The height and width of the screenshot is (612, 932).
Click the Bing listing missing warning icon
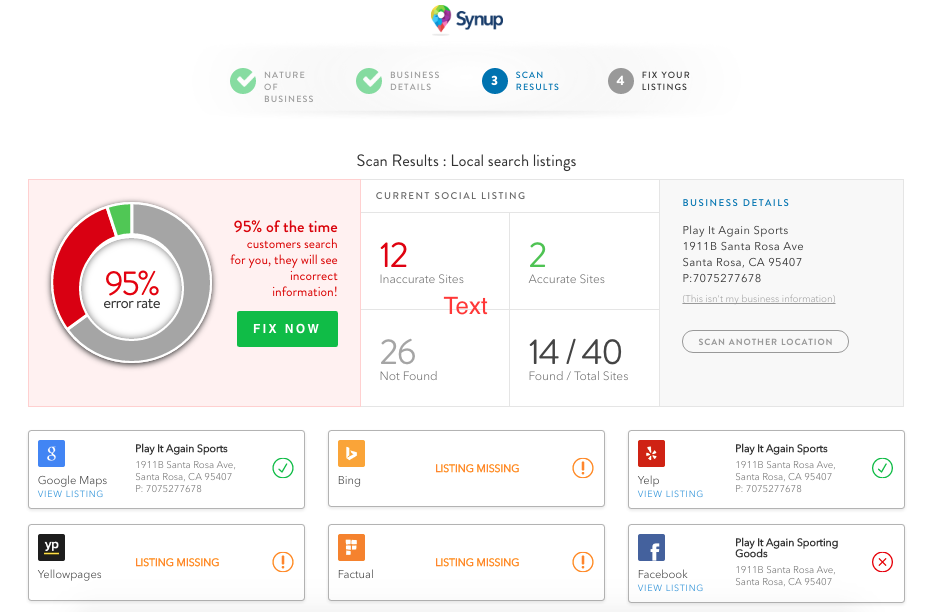(x=583, y=468)
